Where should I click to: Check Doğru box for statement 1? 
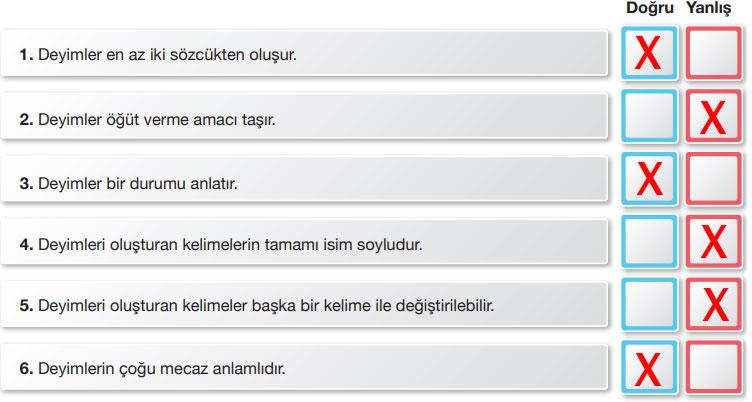click(650, 54)
